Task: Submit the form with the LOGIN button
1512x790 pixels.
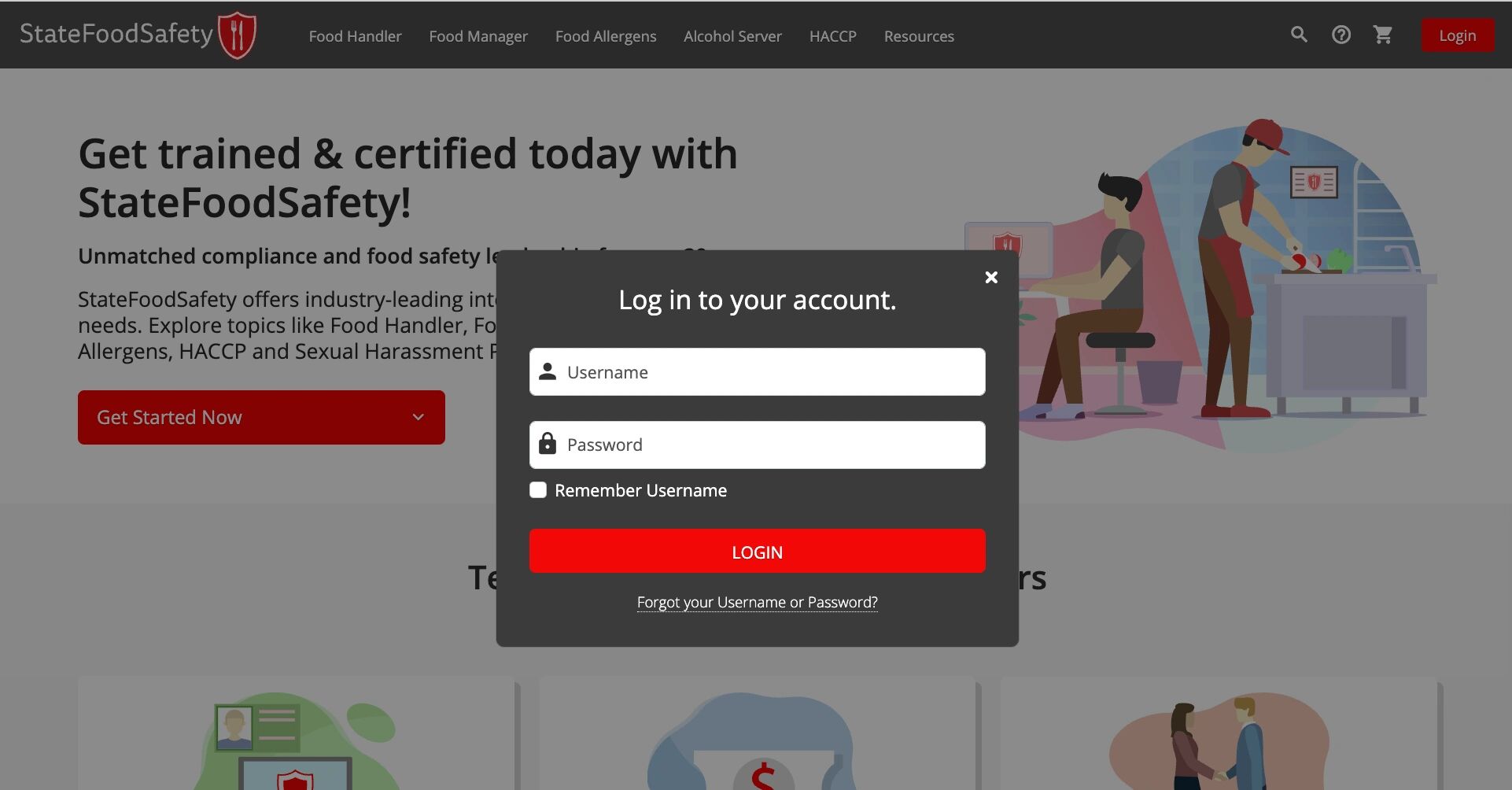Action: 757,551
